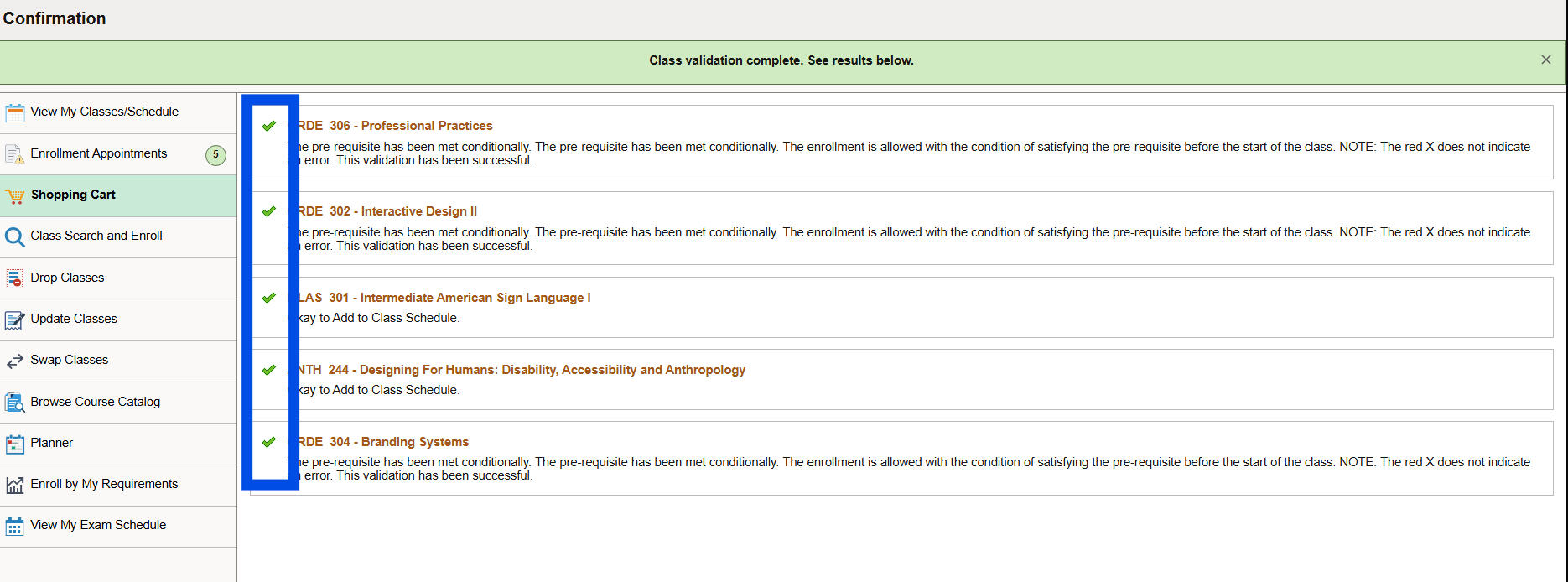Open the Professional Practices course link
1568x582 pixels.
427,126
